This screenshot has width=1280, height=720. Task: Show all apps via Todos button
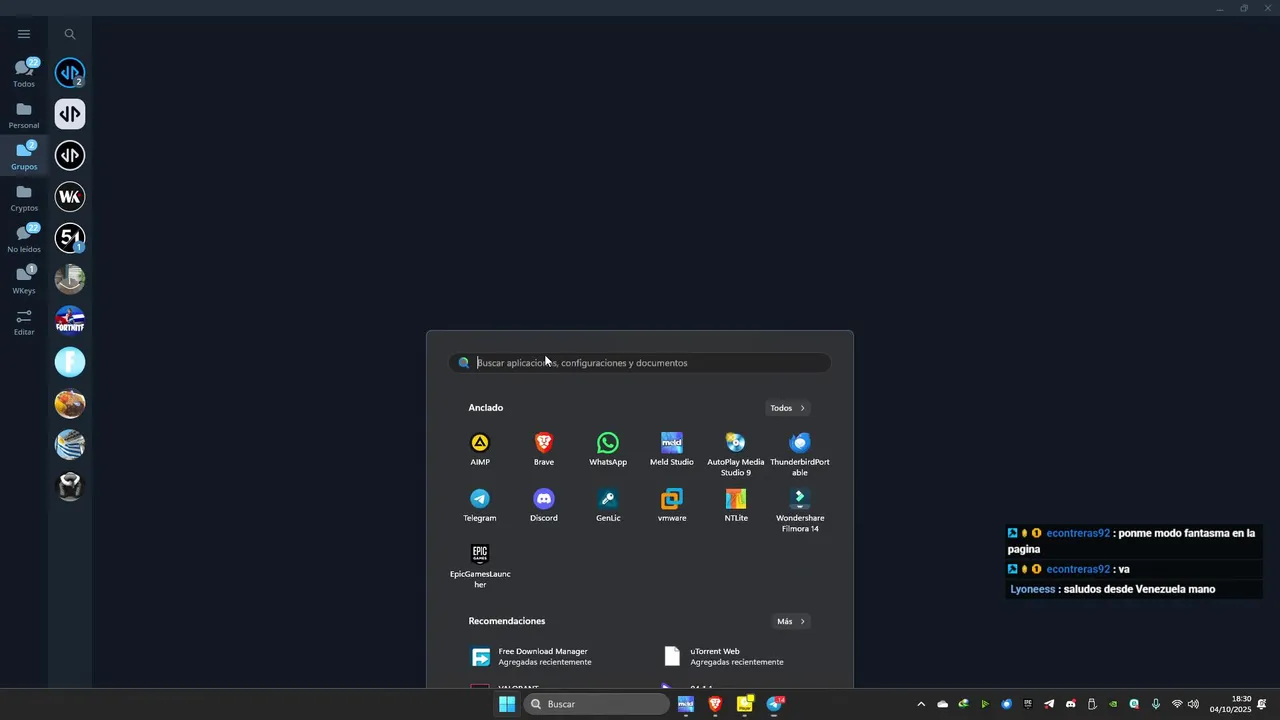click(788, 408)
